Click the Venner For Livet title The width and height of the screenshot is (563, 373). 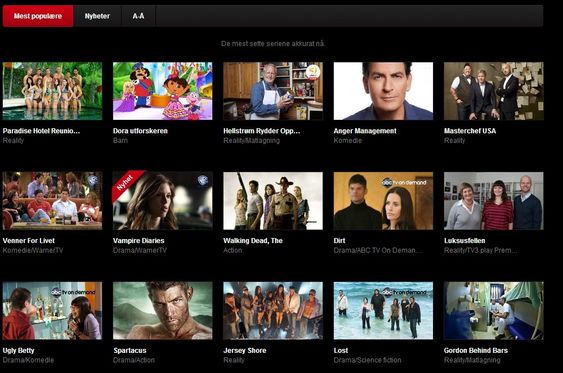29,241
